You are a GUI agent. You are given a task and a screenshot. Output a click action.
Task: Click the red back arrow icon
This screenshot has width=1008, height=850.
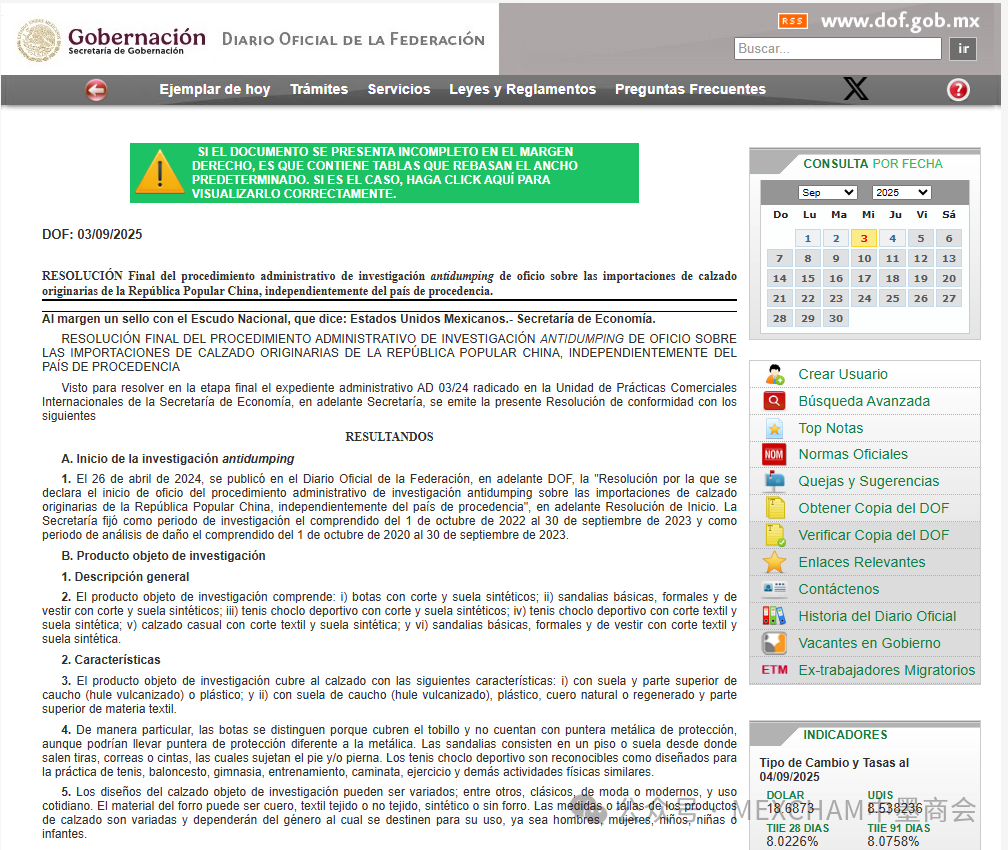96,90
